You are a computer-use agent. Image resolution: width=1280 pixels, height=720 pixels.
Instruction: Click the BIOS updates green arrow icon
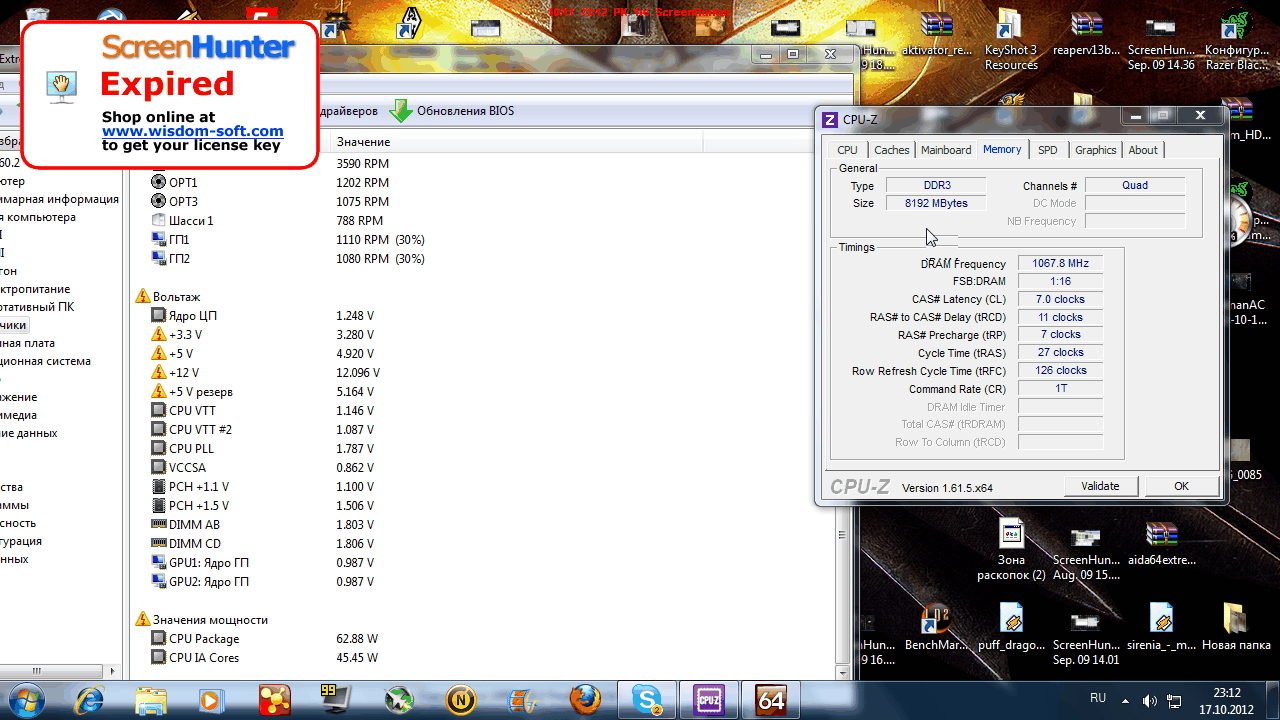point(401,111)
